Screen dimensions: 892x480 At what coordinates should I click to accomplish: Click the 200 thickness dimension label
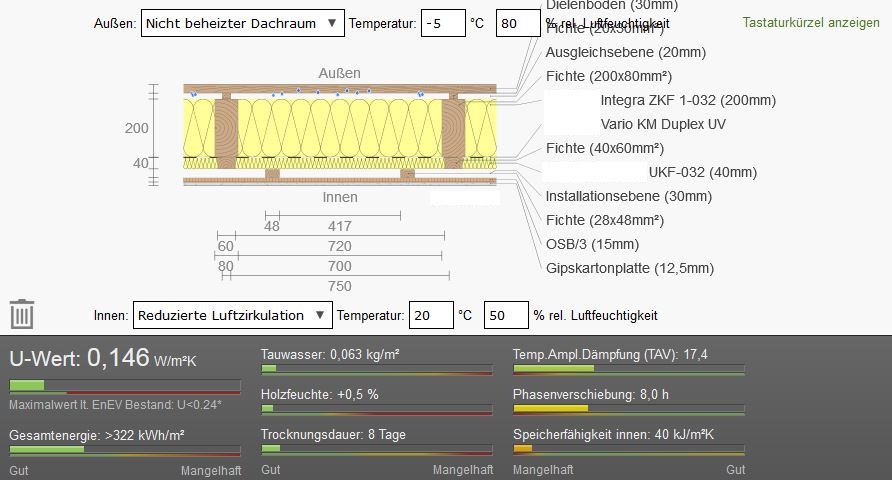[x=137, y=128]
